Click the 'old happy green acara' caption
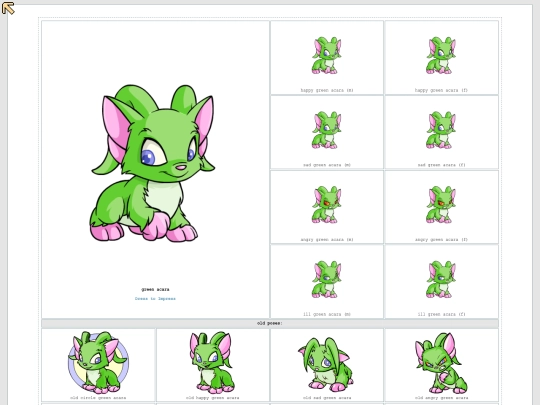This screenshot has height=405, width=540. 212,398
